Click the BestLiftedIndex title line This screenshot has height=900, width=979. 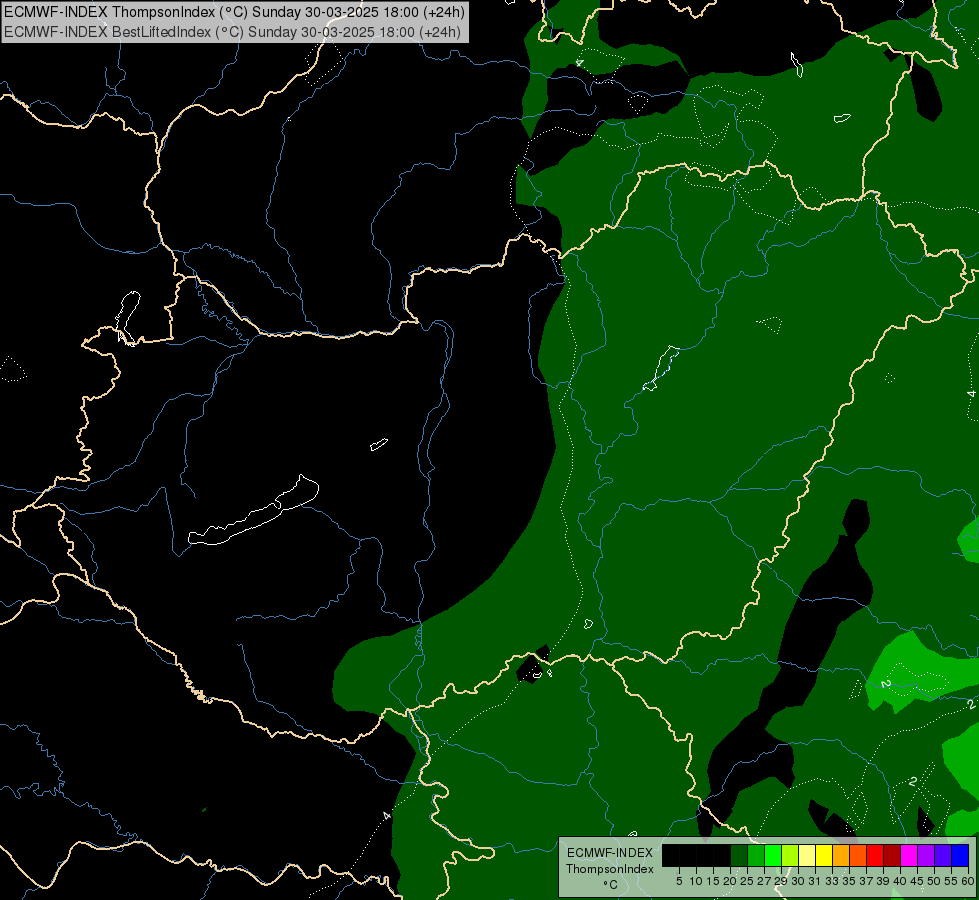[x=232, y=32]
